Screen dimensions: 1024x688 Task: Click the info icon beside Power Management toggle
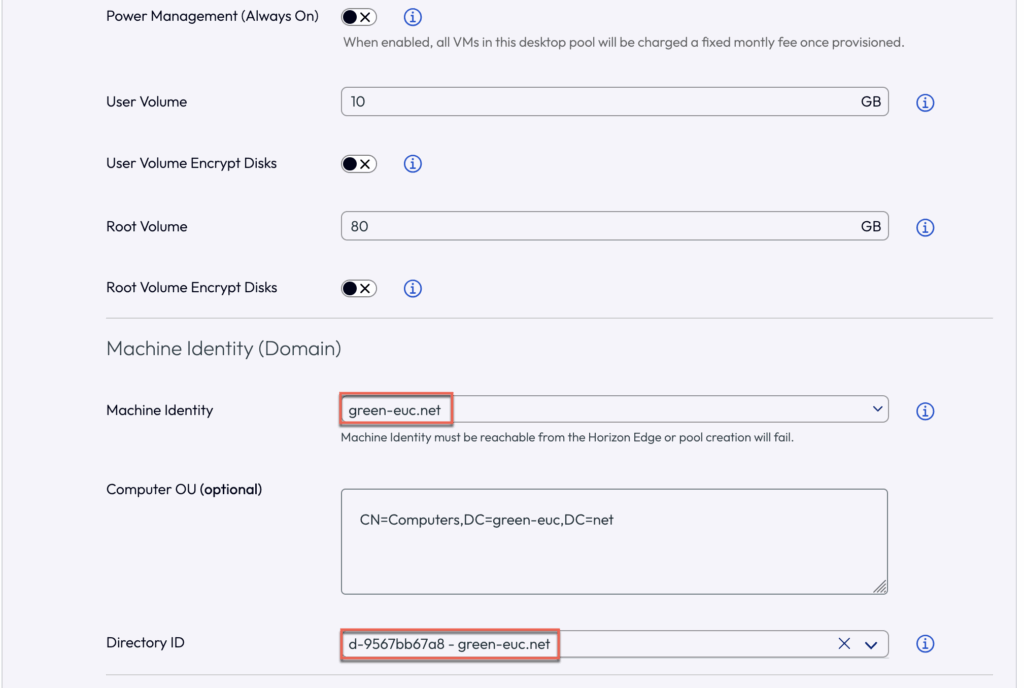pyautogui.click(x=412, y=17)
